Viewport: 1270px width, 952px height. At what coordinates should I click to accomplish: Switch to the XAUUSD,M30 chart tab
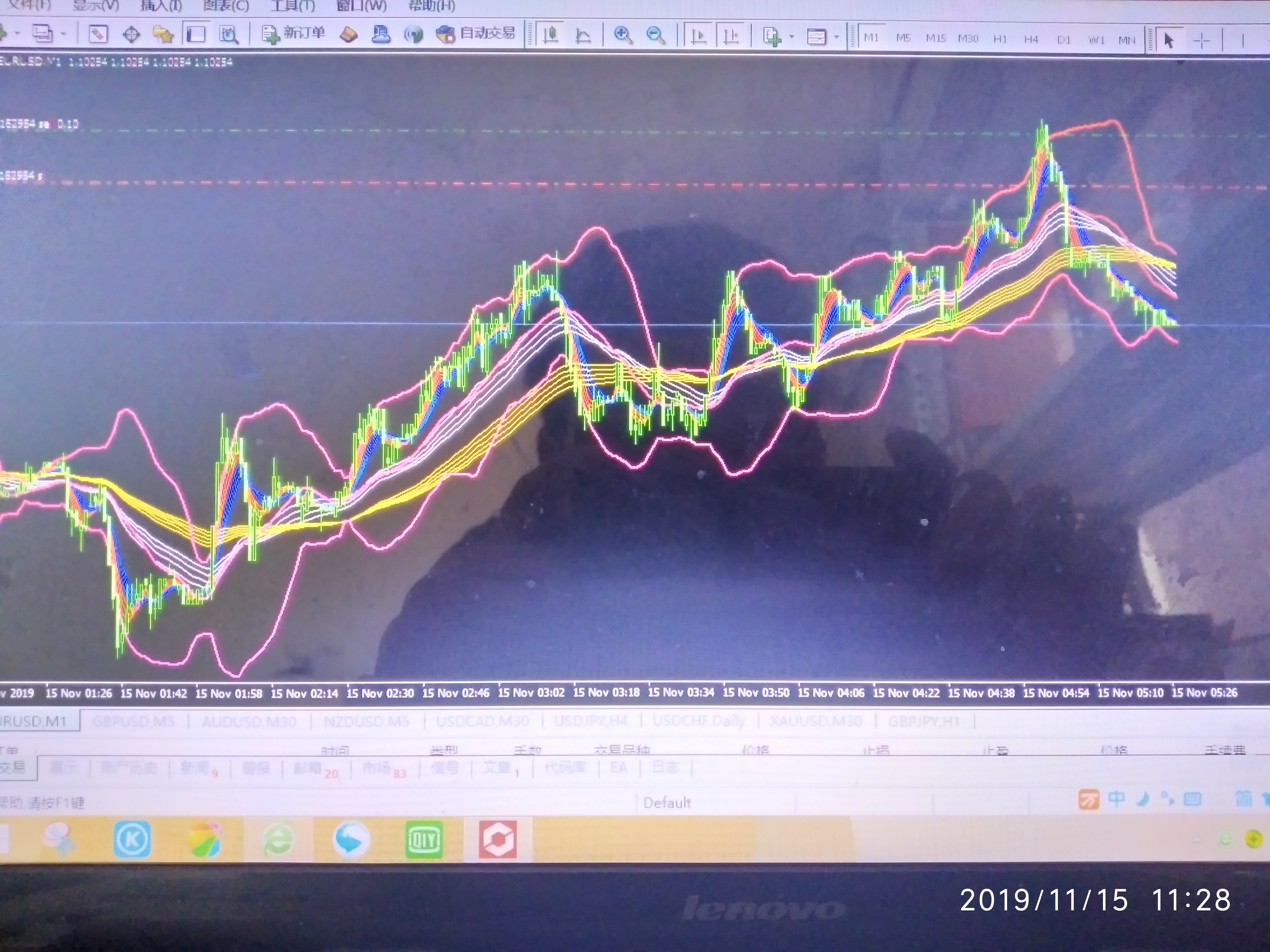[815, 721]
